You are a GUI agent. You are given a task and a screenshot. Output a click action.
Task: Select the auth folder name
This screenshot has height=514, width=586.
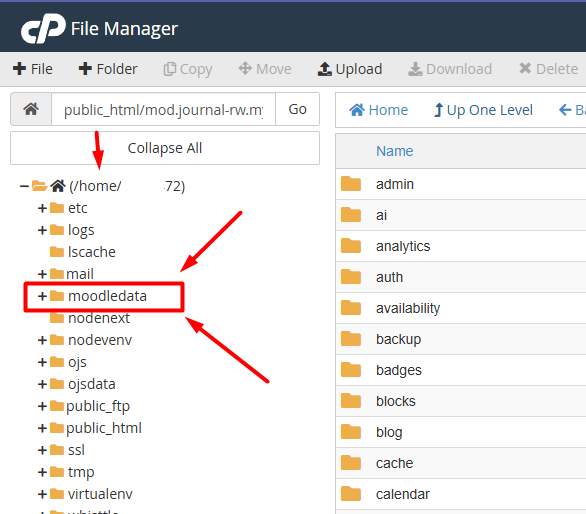(389, 277)
